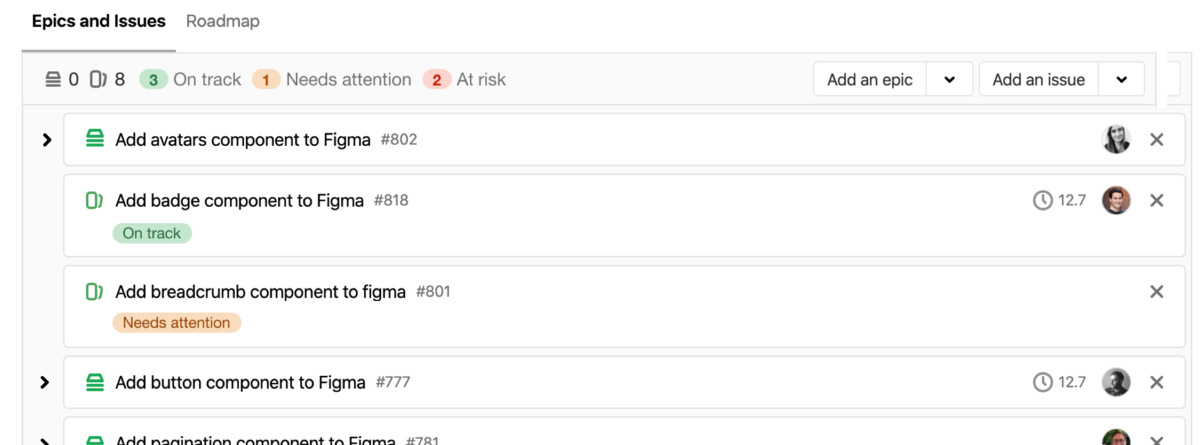Viewport: 1200px width, 445px height.
Task: Click the orange Needs attention label
Action: (x=177, y=323)
